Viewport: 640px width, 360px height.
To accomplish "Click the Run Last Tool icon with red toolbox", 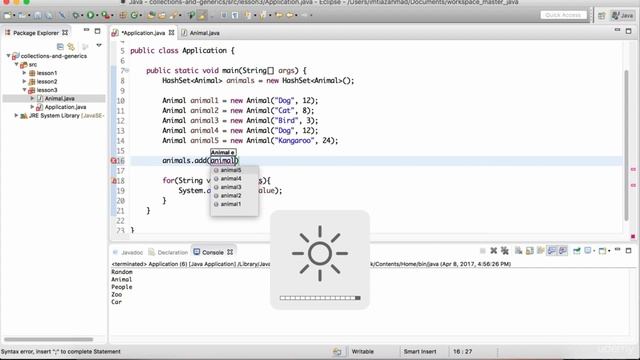I will click(106, 15).
